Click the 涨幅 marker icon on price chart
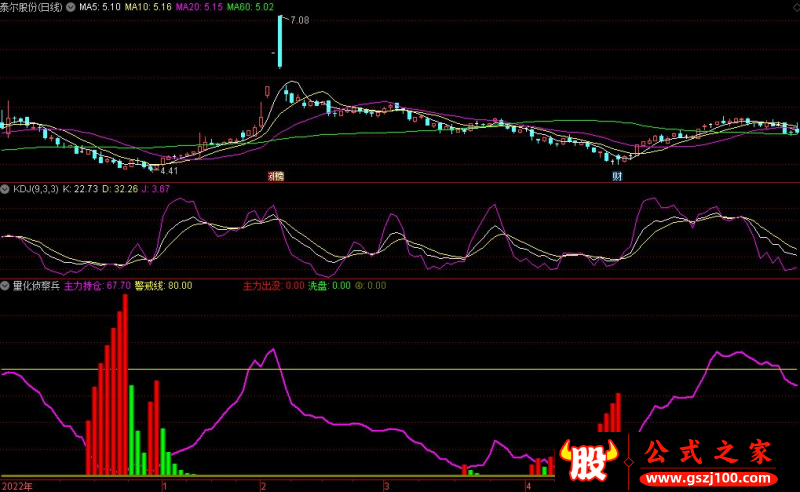The width and height of the screenshot is (800, 492). 275,176
